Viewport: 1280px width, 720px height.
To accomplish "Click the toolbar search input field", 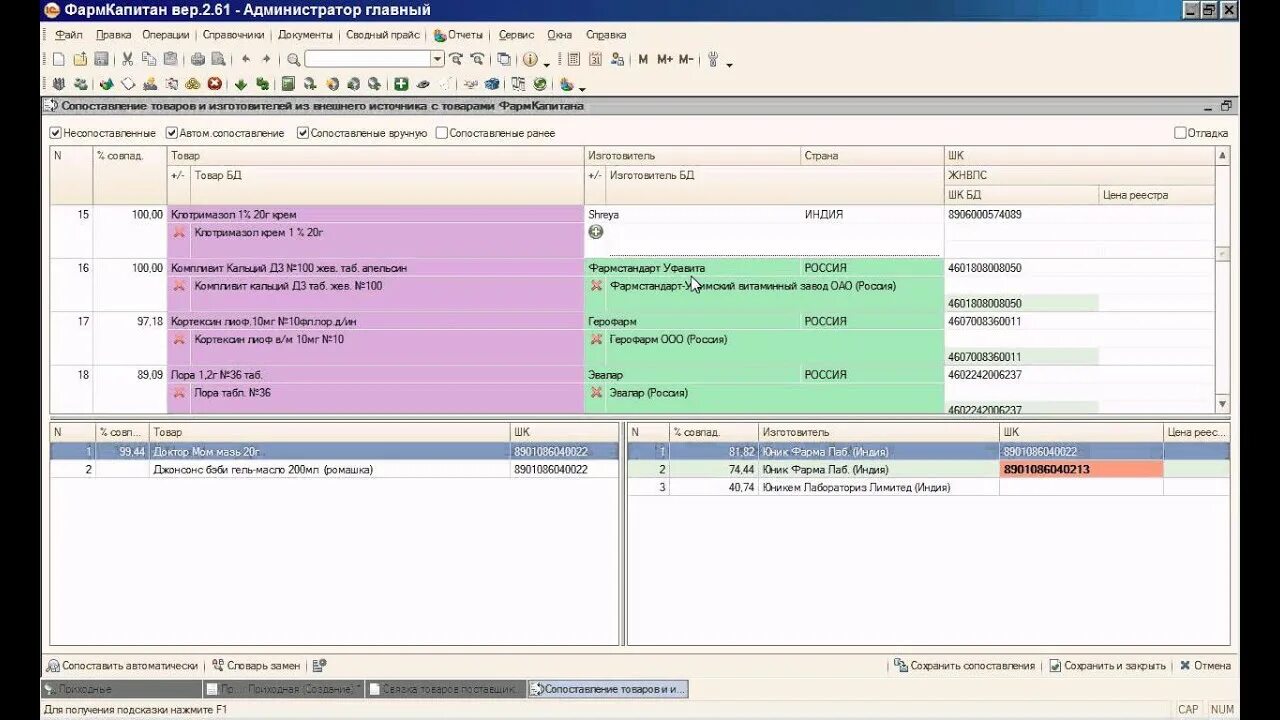I will coord(367,60).
